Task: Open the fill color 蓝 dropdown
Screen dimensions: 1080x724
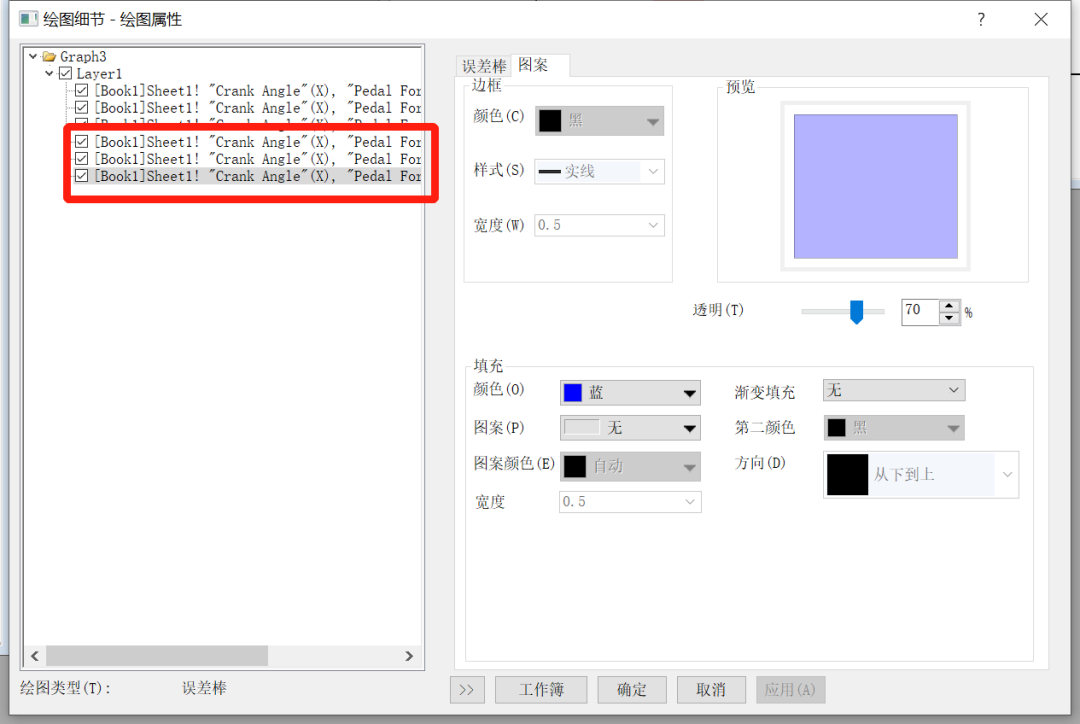Action: [630, 393]
